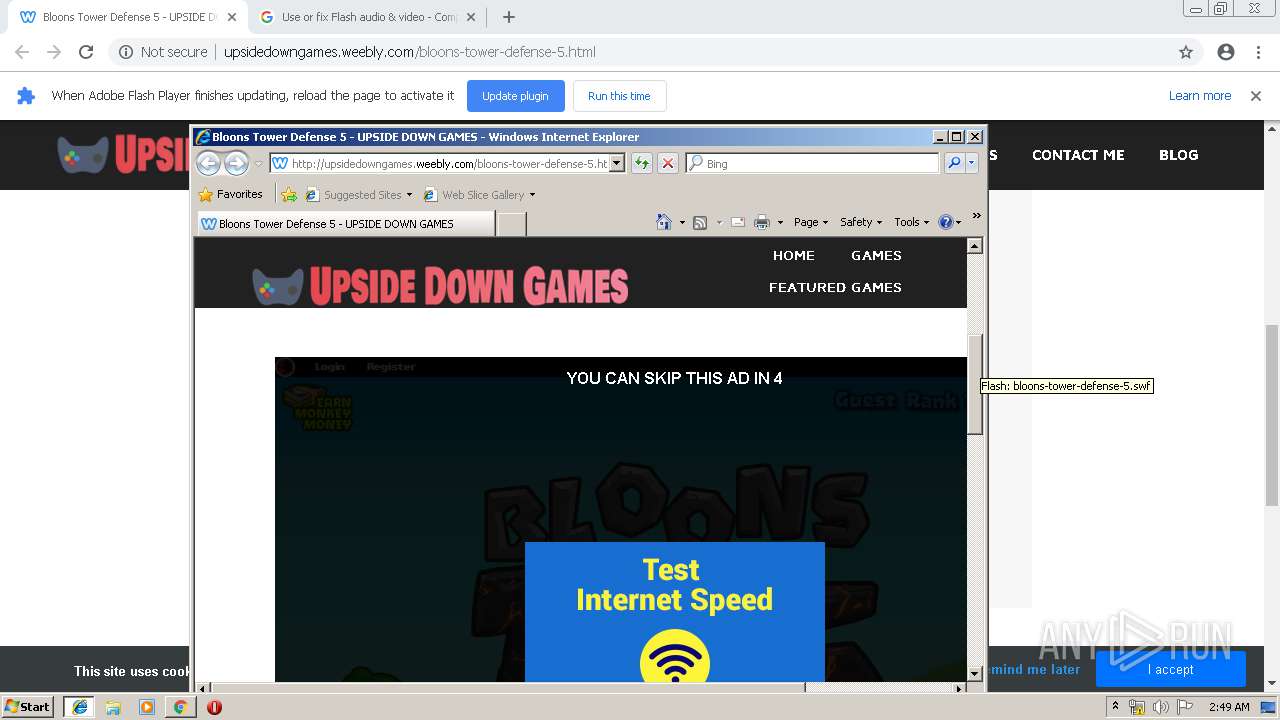Click Chrome's forward arrow
The height and width of the screenshot is (720, 1280).
tap(54, 52)
